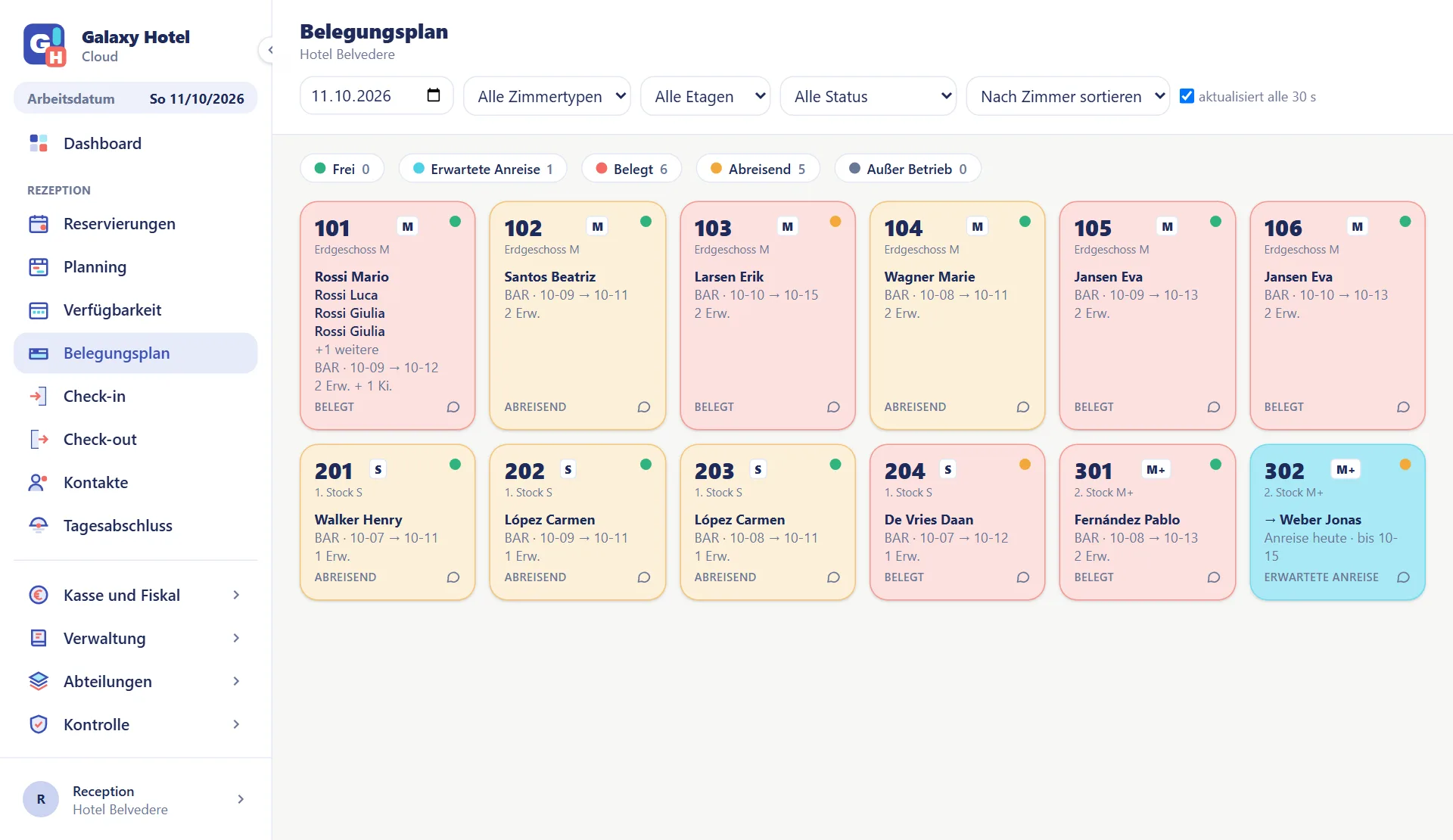Open the Check-in arrow icon

39,397
